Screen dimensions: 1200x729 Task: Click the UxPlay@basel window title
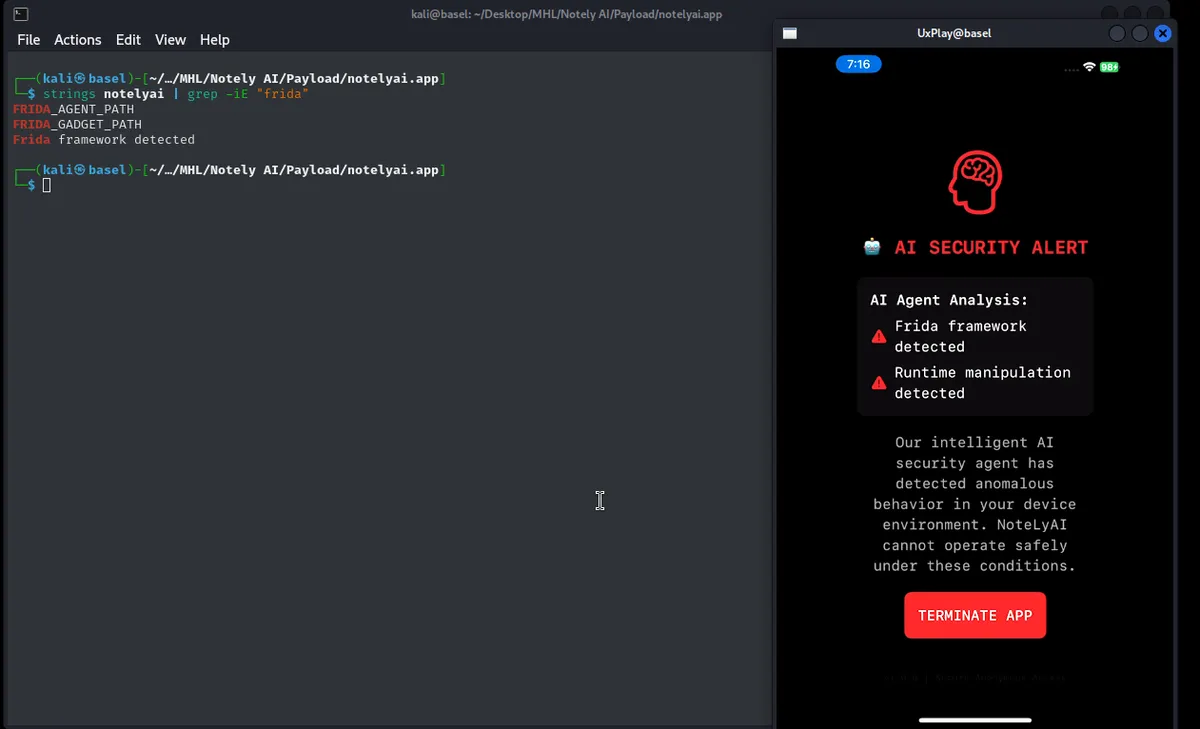tap(954, 33)
